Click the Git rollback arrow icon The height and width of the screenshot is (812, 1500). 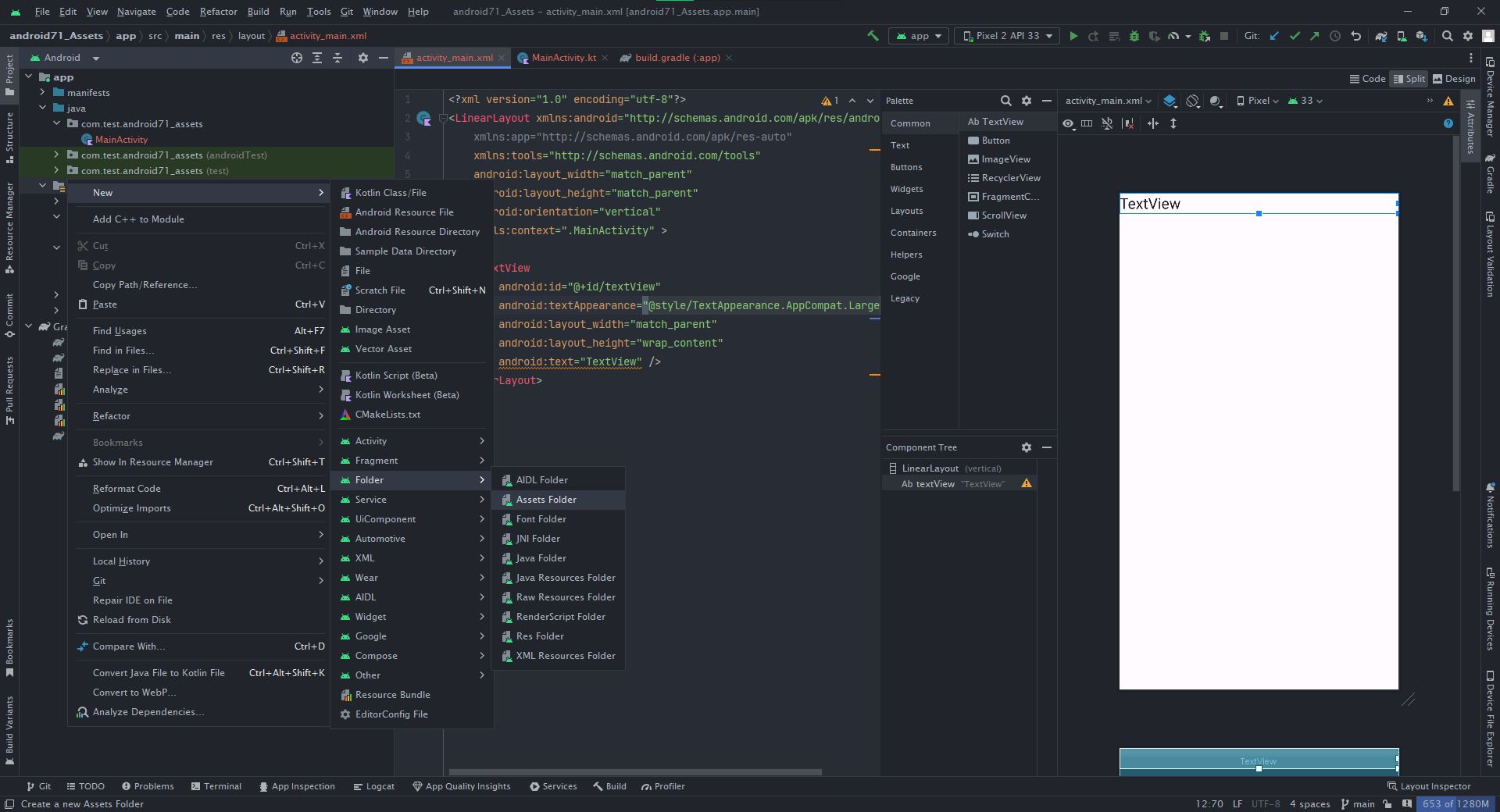coord(1355,36)
